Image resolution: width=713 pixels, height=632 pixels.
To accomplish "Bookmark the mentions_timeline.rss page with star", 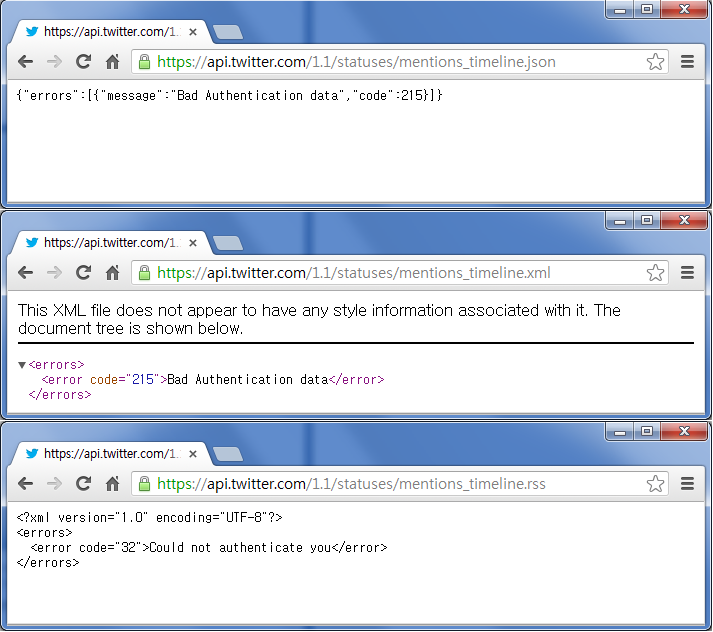I will [655, 483].
